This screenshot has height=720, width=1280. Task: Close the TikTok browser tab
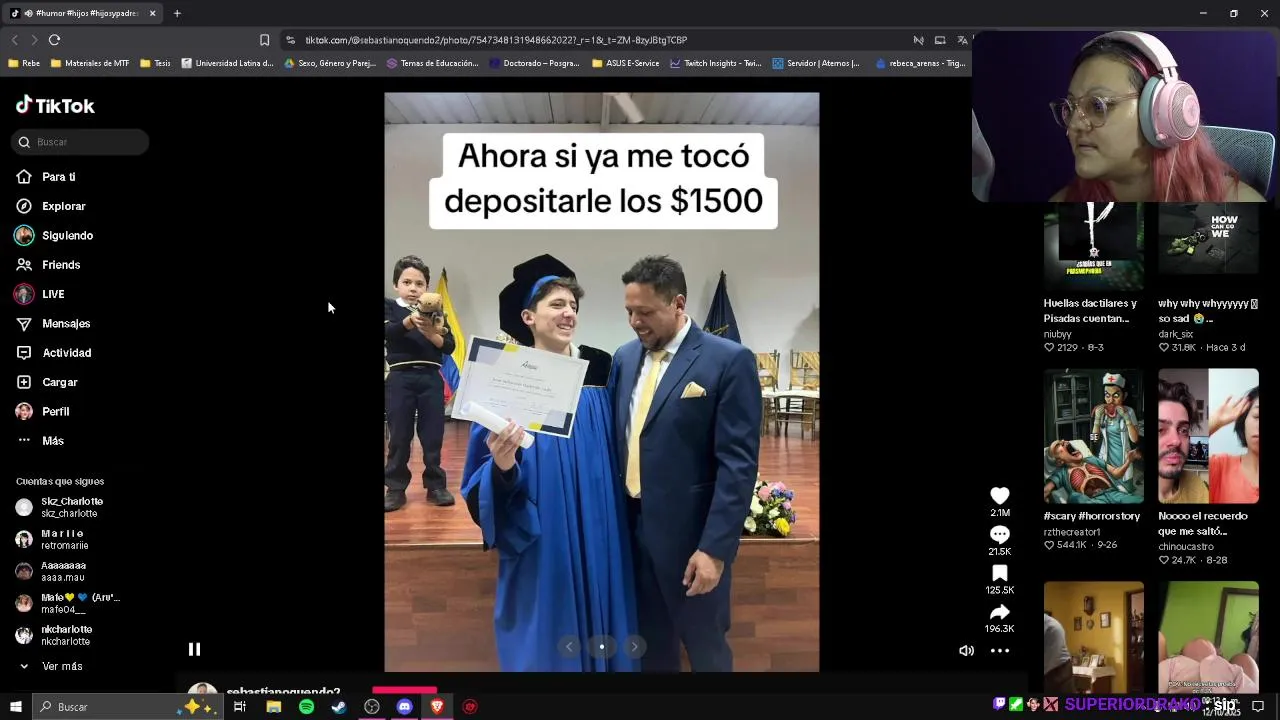tap(152, 13)
